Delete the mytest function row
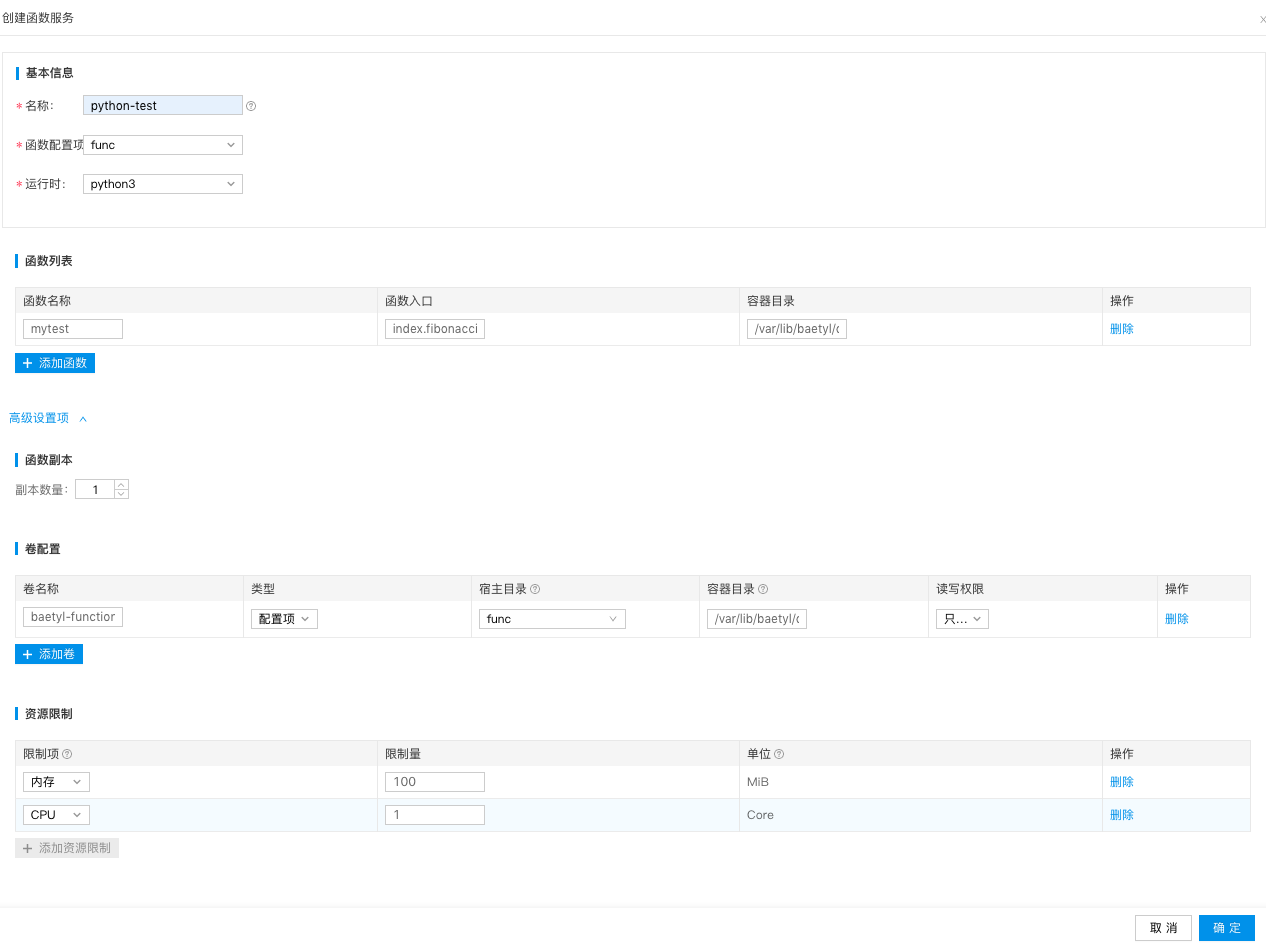Screen dimensions: 1266x945 (1122, 329)
